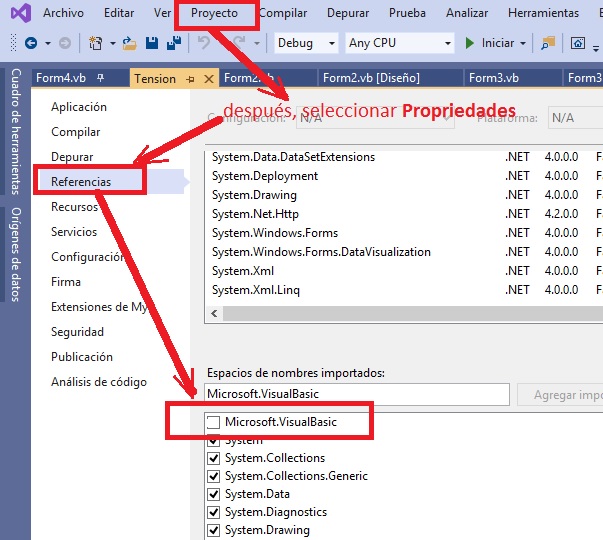The height and width of the screenshot is (540, 603).
Task: Save all files with double-disk icon
Action: [174, 43]
